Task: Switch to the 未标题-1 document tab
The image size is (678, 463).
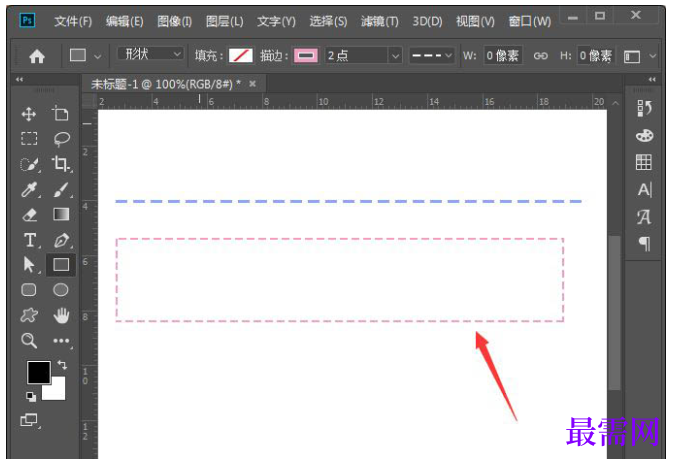Action: coord(166,84)
